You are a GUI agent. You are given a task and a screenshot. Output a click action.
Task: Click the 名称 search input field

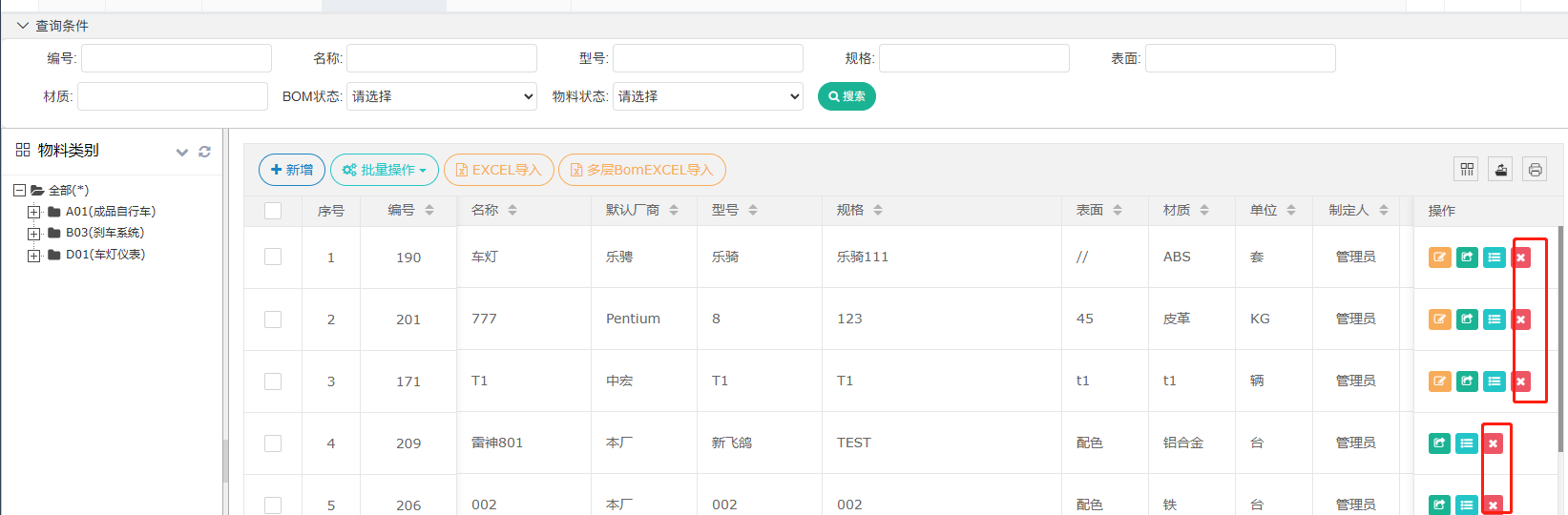pyautogui.click(x=441, y=58)
